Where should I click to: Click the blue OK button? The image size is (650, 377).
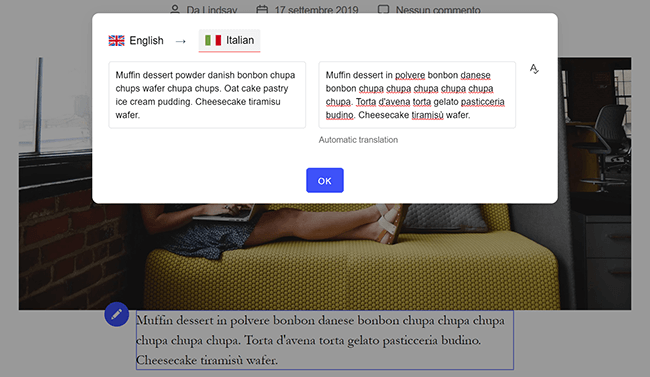point(325,180)
